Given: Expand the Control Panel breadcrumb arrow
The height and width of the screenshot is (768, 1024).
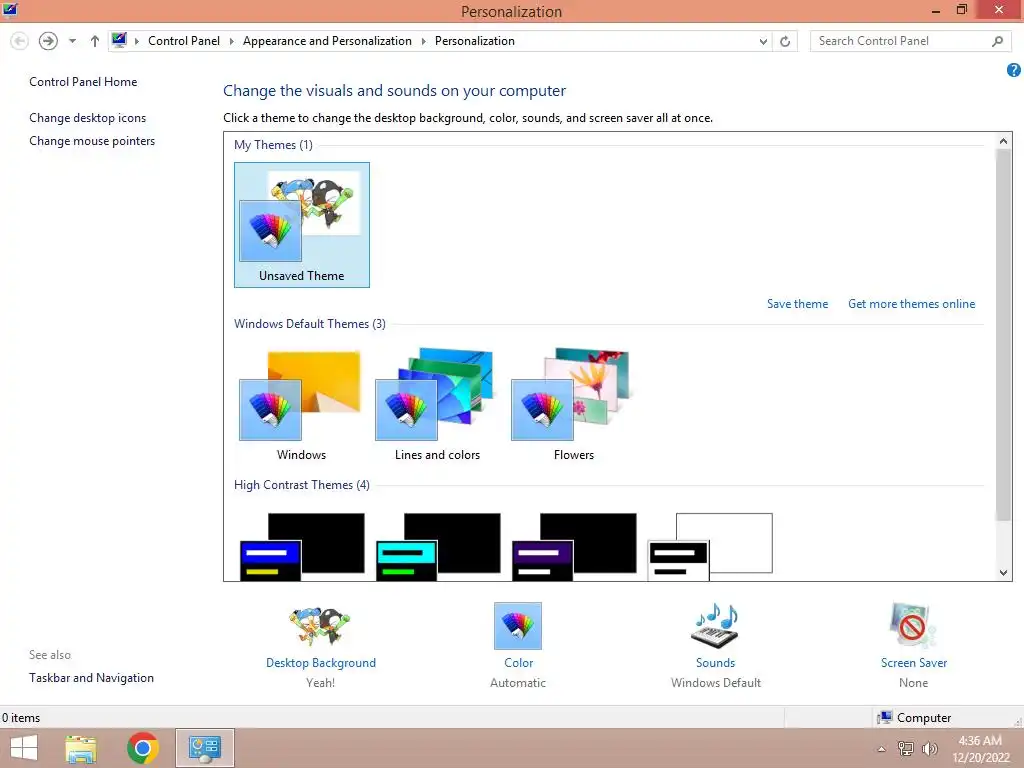Looking at the screenshot, I should pyautogui.click(x=231, y=41).
